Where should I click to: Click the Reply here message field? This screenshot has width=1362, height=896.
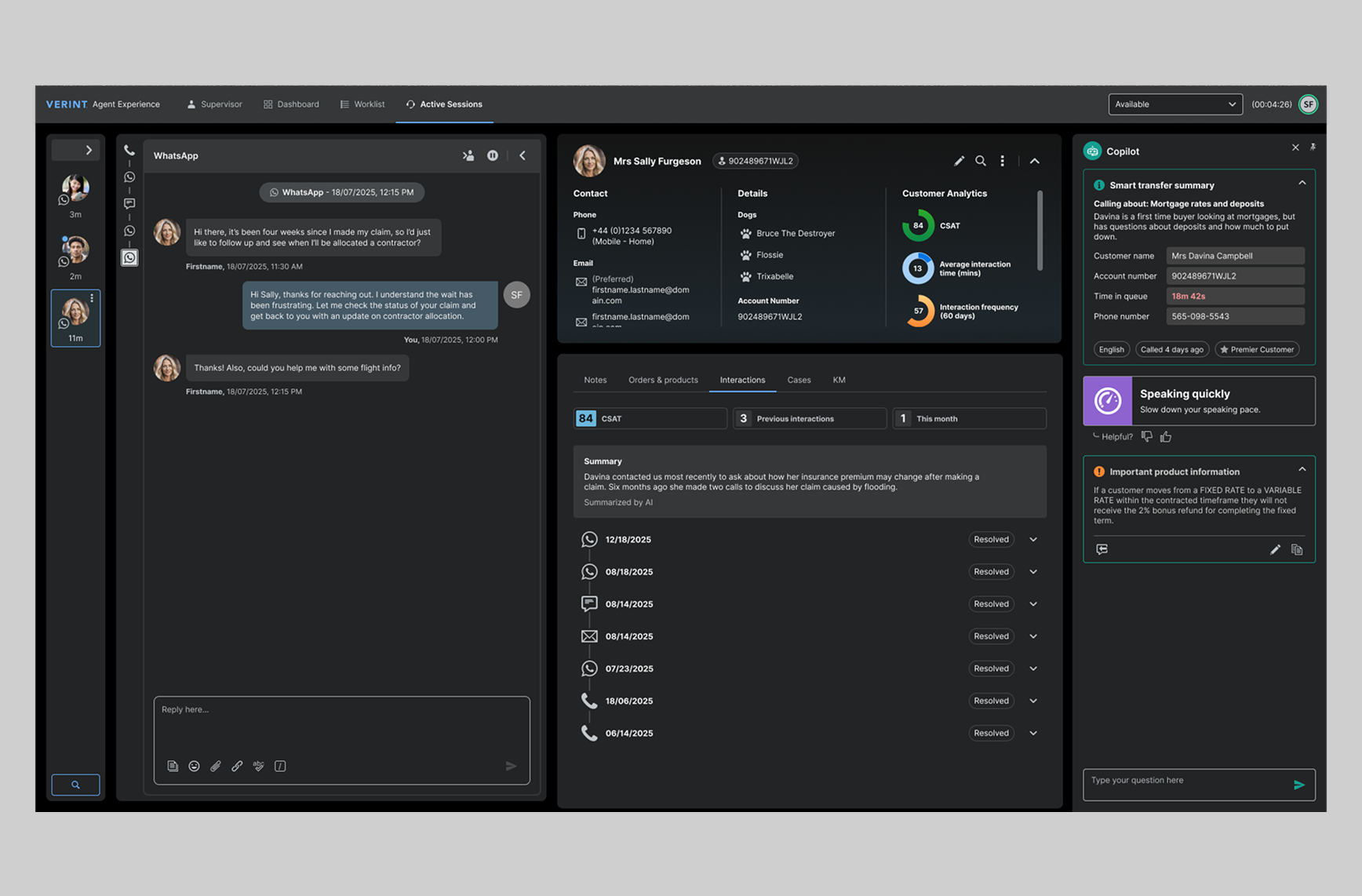coord(341,722)
